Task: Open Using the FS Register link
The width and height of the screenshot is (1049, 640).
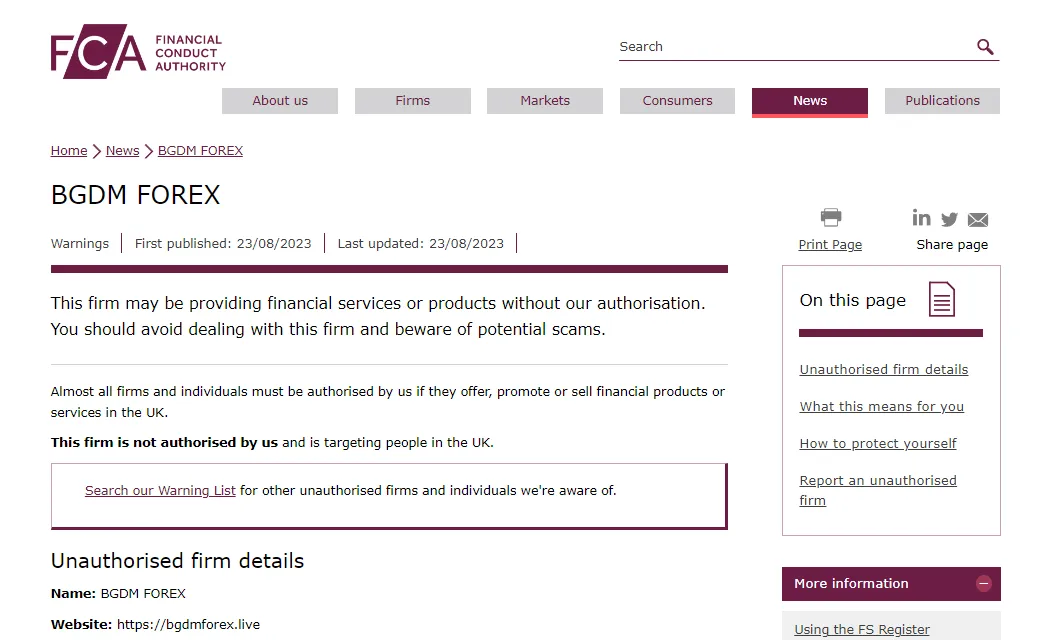Action: (862, 629)
